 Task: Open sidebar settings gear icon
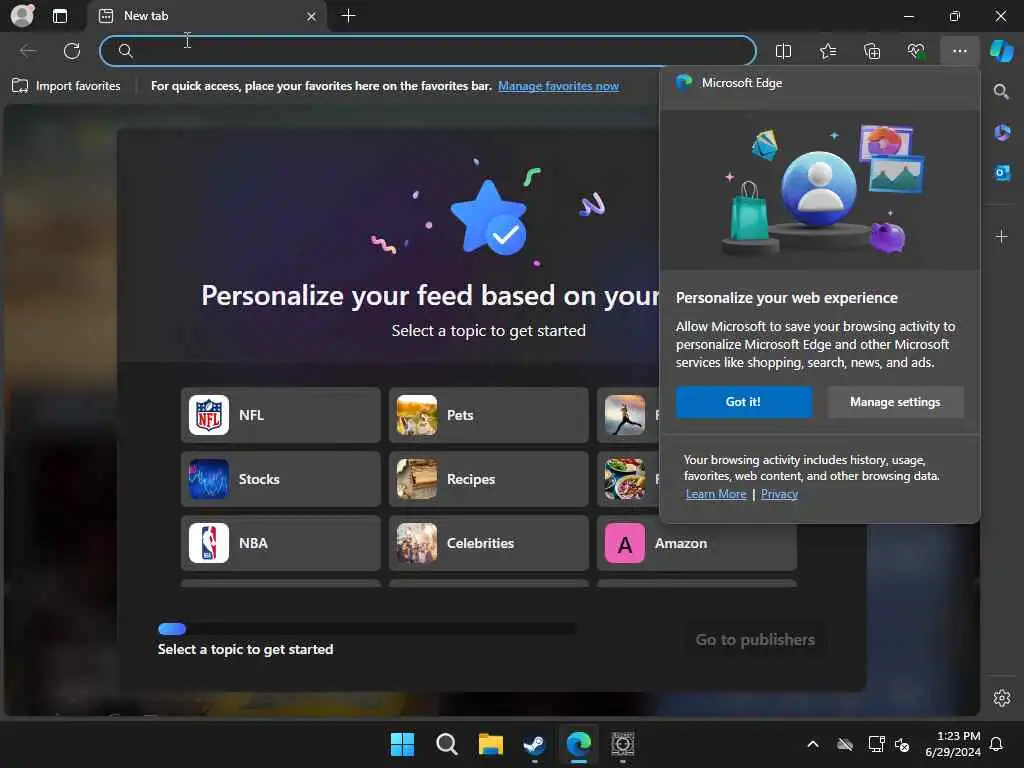(x=1002, y=698)
